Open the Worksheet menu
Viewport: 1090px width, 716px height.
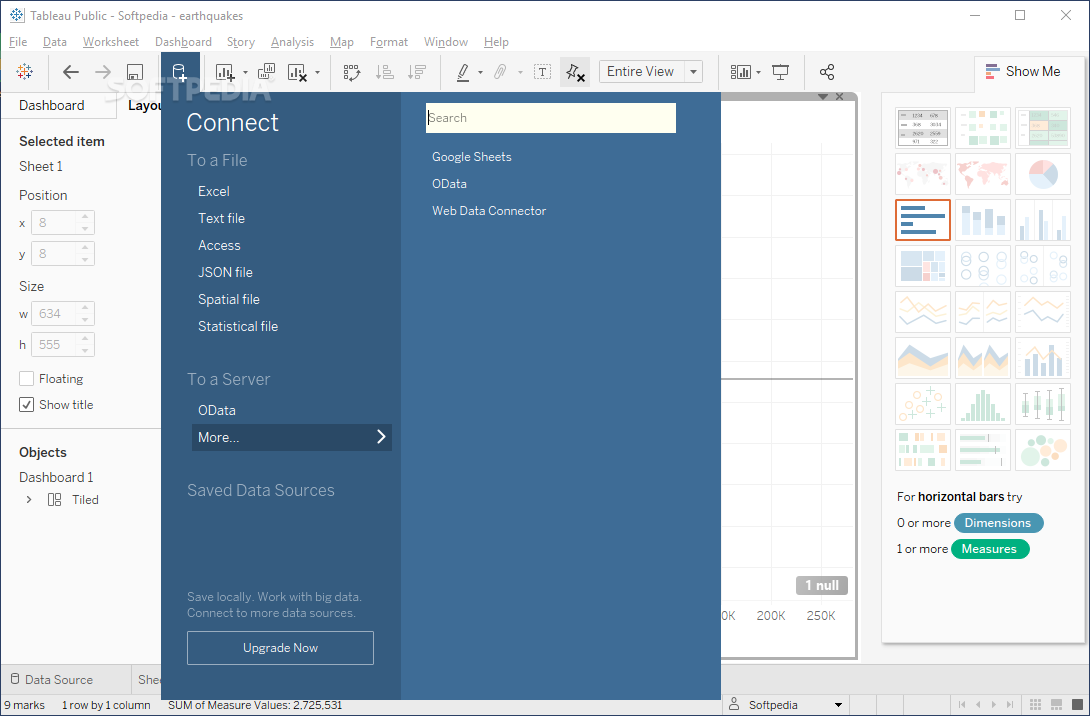click(111, 42)
